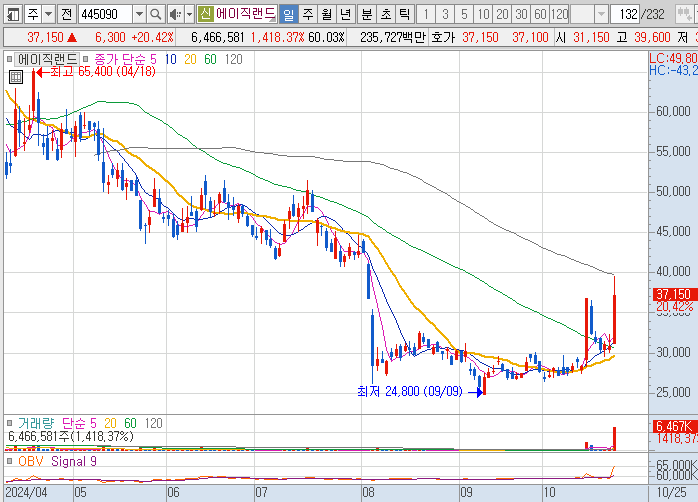The height and width of the screenshot is (502, 698).
Task: Switch to the 분 minute chart period
Action: click(x=367, y=14)
